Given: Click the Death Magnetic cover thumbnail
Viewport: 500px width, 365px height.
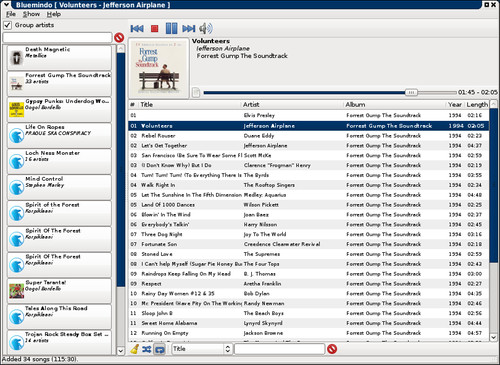Looking at the screenshot, I should pyautogui.click(x=16, y=58).
